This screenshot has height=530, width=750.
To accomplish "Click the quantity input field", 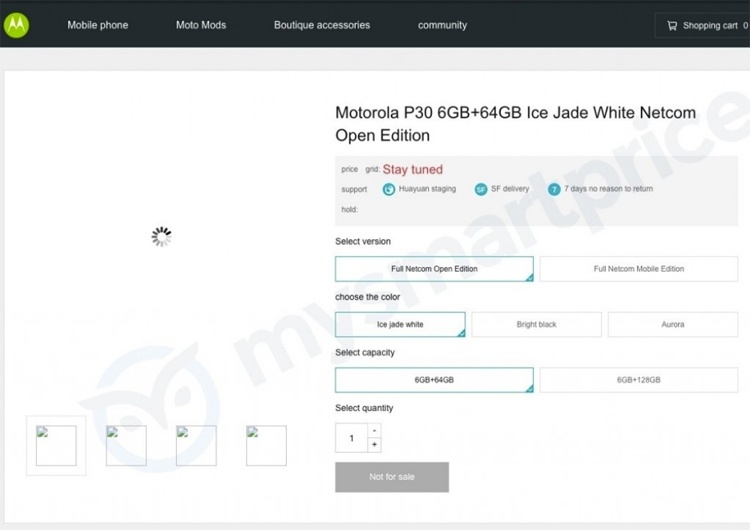I will 352,438.
